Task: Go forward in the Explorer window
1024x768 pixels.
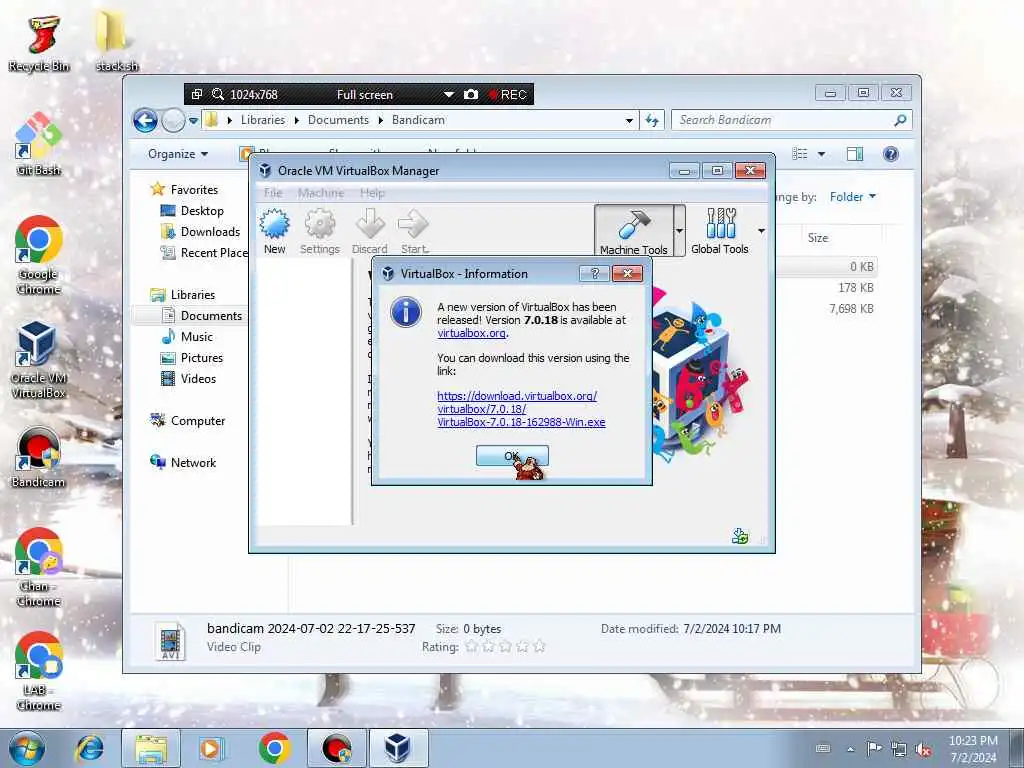Action: point(173,120)
